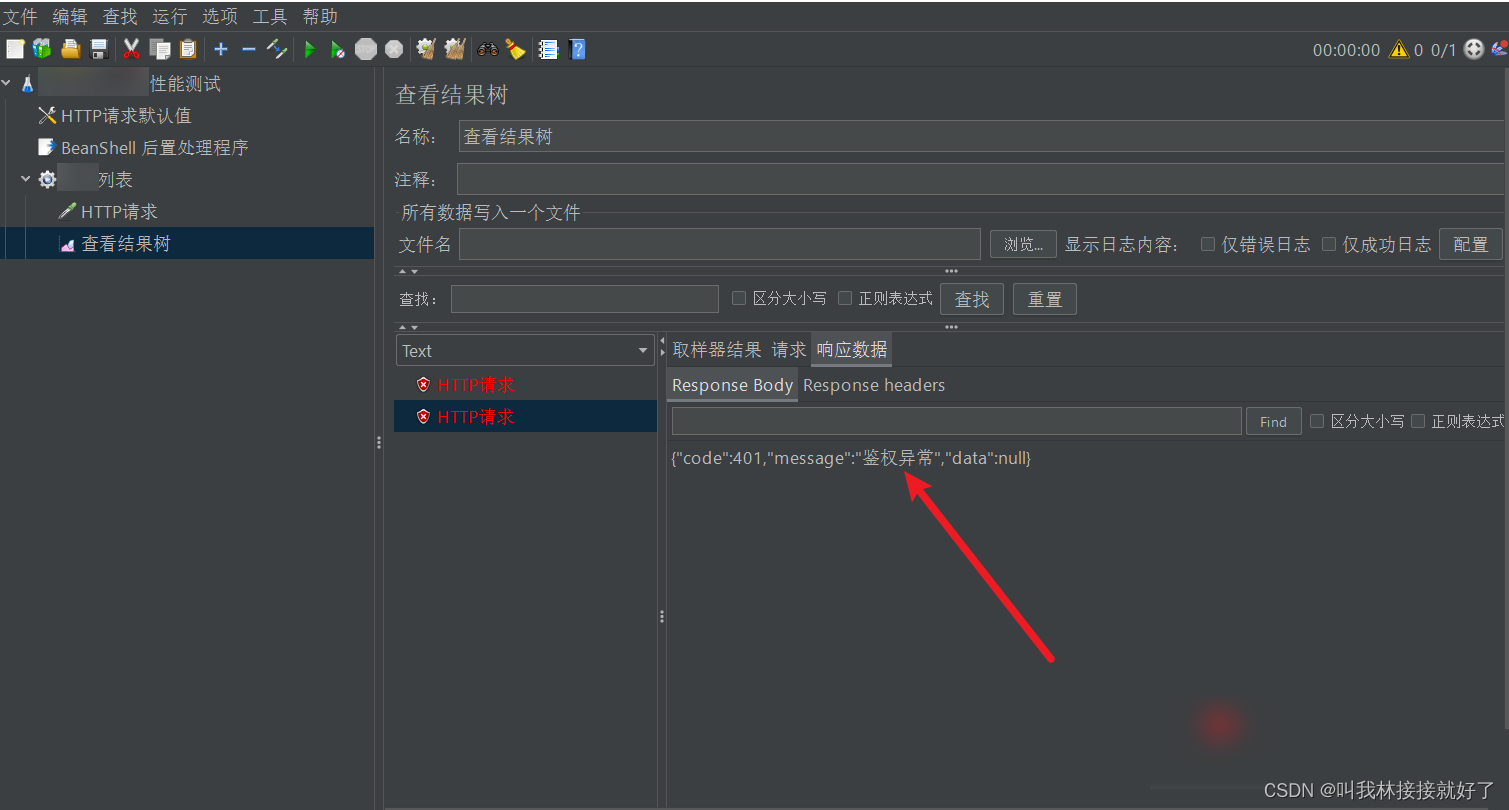Screen dimensions: 1509x810
Task: Click the response body search field
Action: tap(957, 421)
